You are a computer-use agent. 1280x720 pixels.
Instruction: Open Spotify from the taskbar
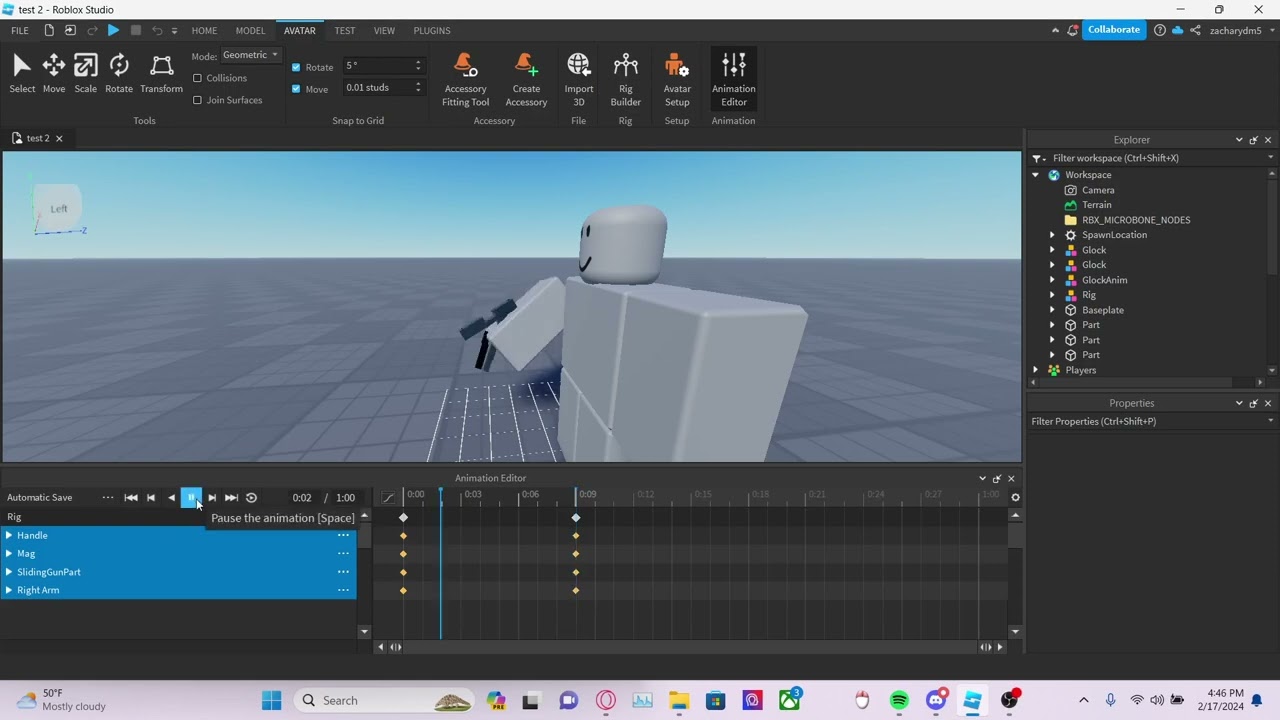[x=899, y=701]
